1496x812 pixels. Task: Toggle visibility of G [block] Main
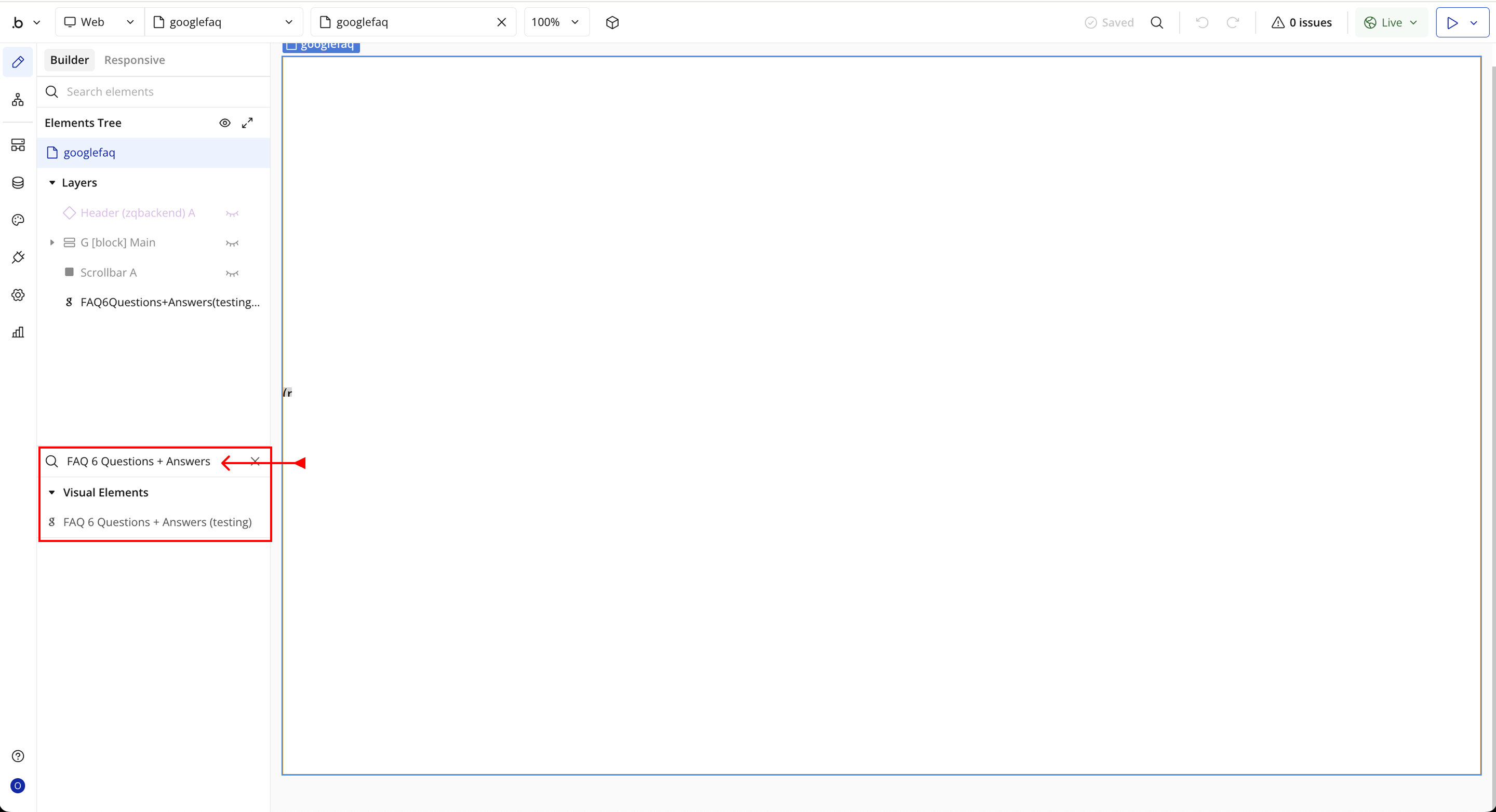point(232,242)
